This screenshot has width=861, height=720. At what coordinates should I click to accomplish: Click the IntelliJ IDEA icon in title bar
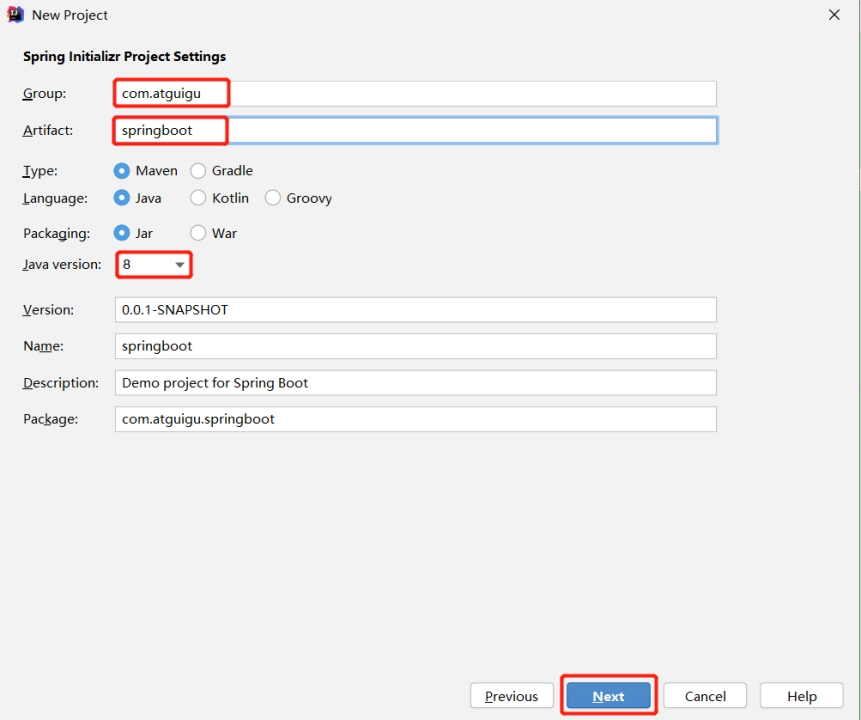tap(15, 14)
